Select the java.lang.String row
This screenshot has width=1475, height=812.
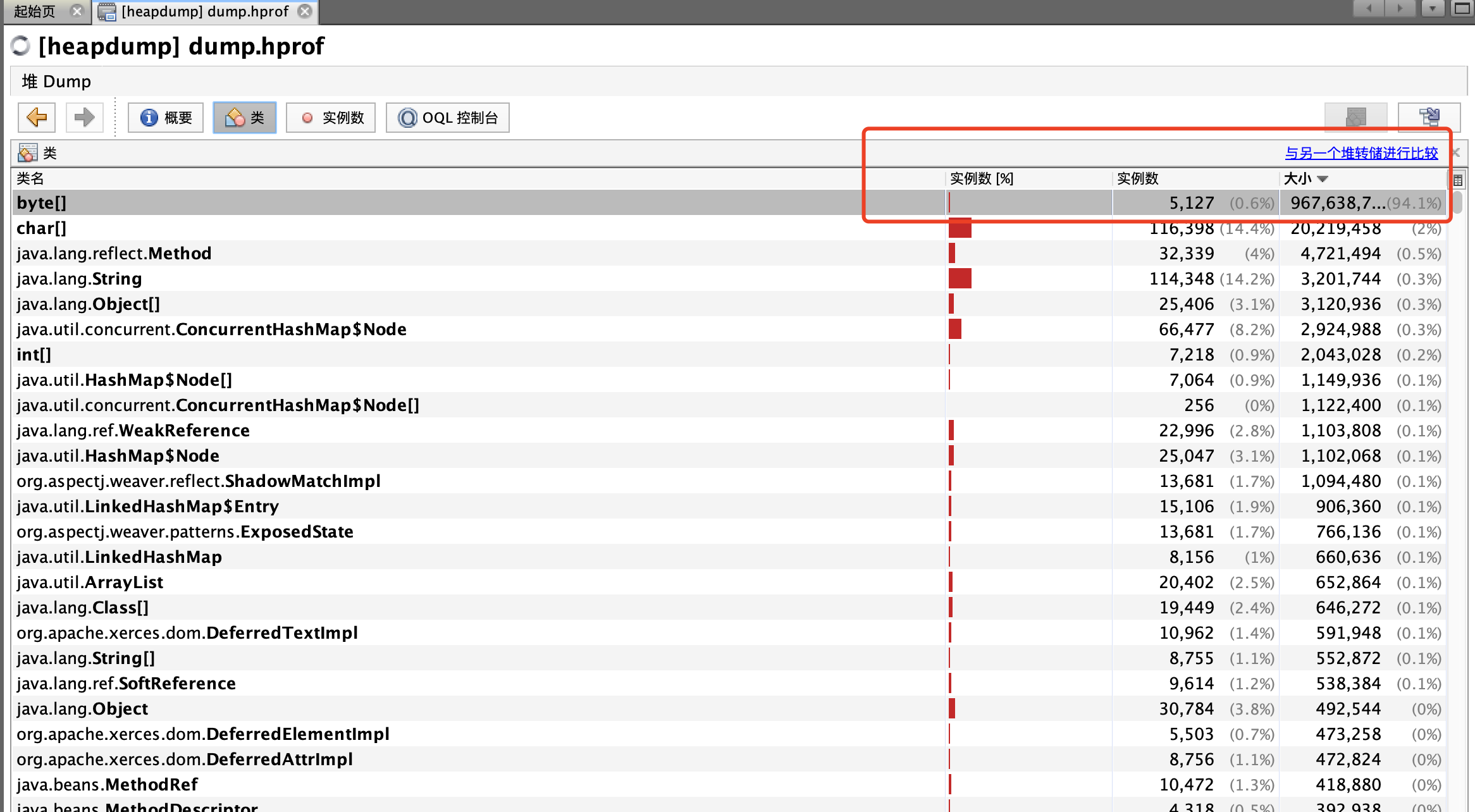tap(729, 278)
